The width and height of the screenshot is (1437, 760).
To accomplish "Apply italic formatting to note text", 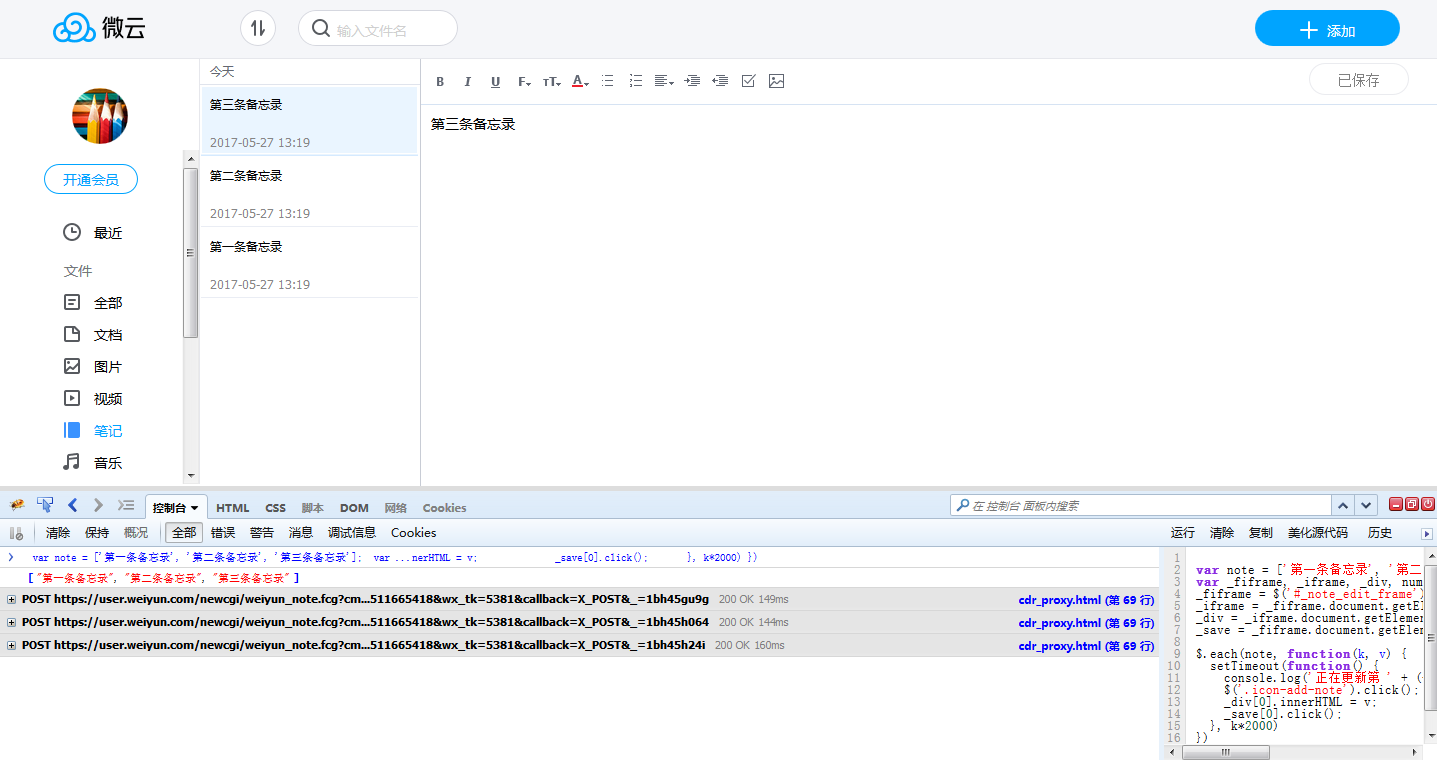I will (467, 82).
